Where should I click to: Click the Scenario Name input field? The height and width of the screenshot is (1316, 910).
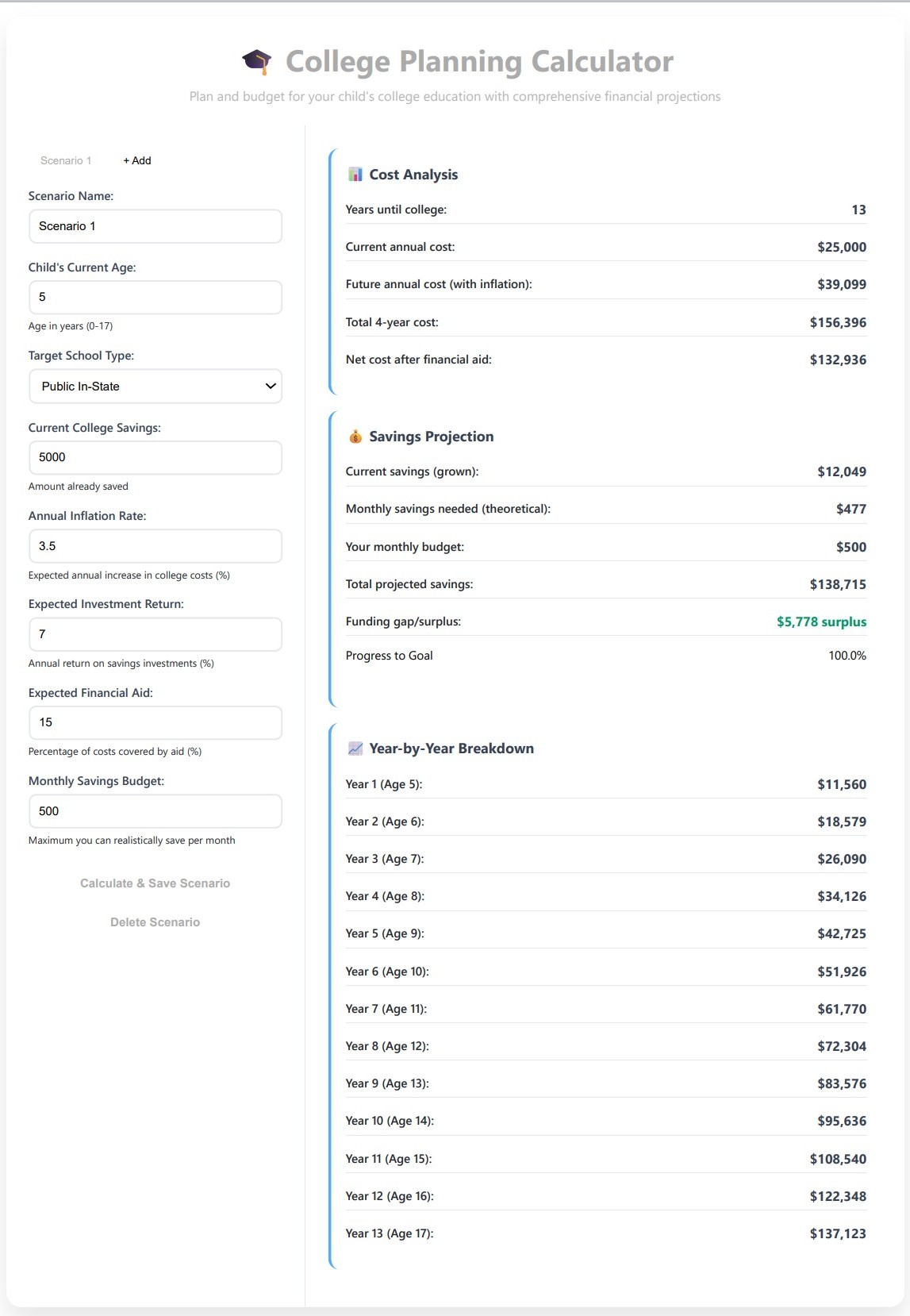[156, 225]
